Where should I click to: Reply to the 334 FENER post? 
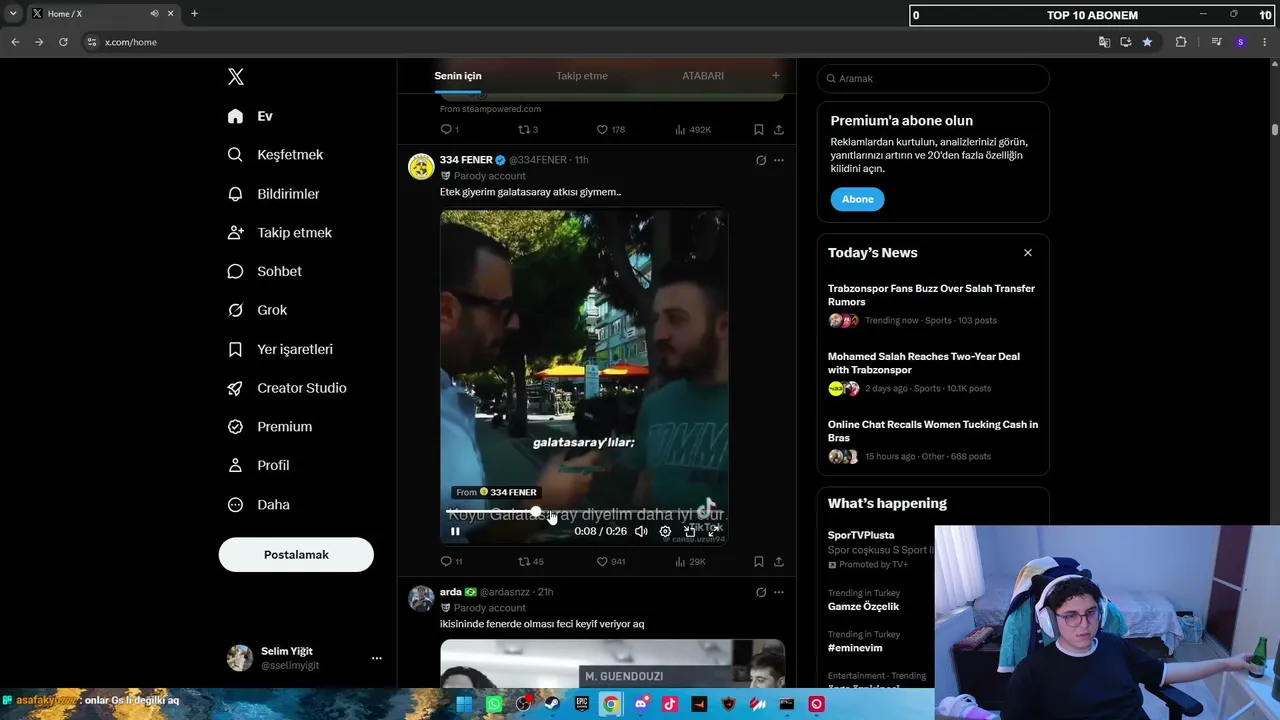tap(451, 562)
